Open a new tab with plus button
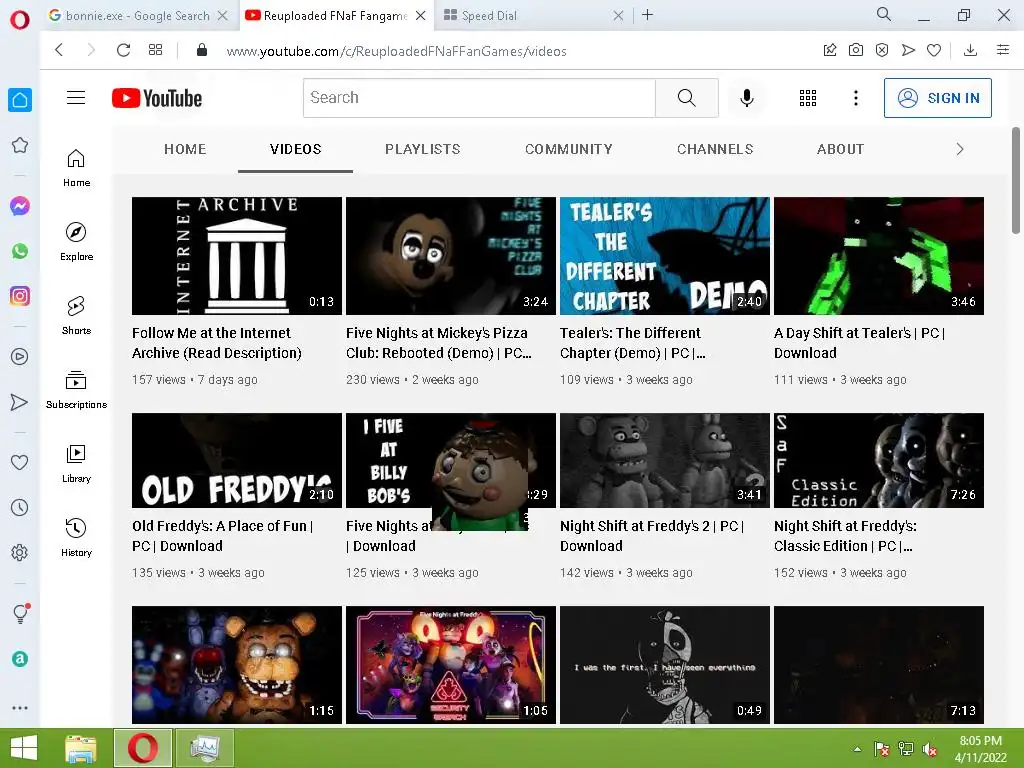Viewport: 1024px width, 768px height. (x=647, y=14)
